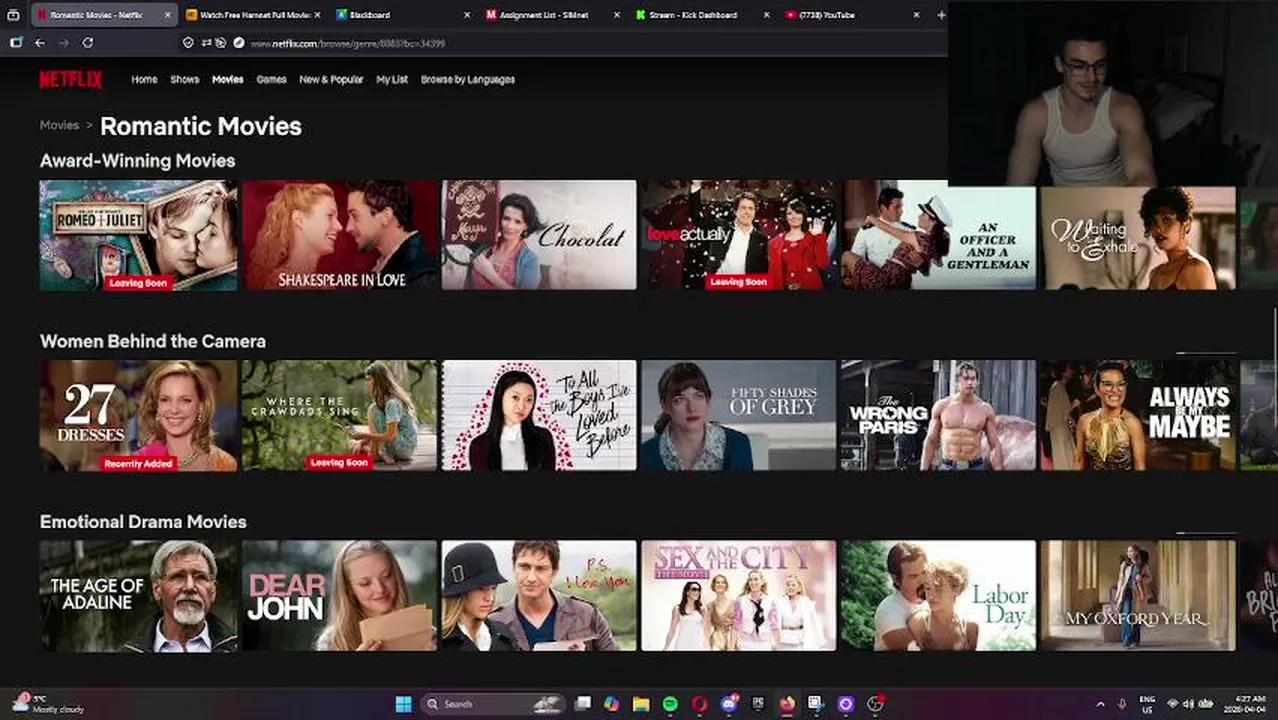Image resolution: width=1278 pixels, height=720 pixels.
Task: Click the ENG US language indicator
Action: (1147, 704)
